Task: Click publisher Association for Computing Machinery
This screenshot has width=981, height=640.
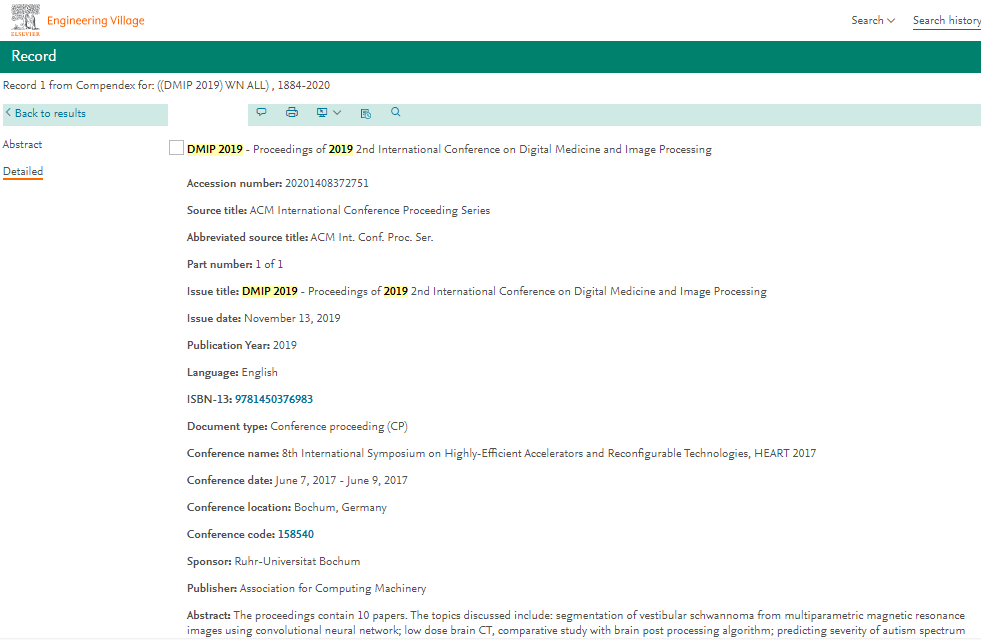Action: 333,589
